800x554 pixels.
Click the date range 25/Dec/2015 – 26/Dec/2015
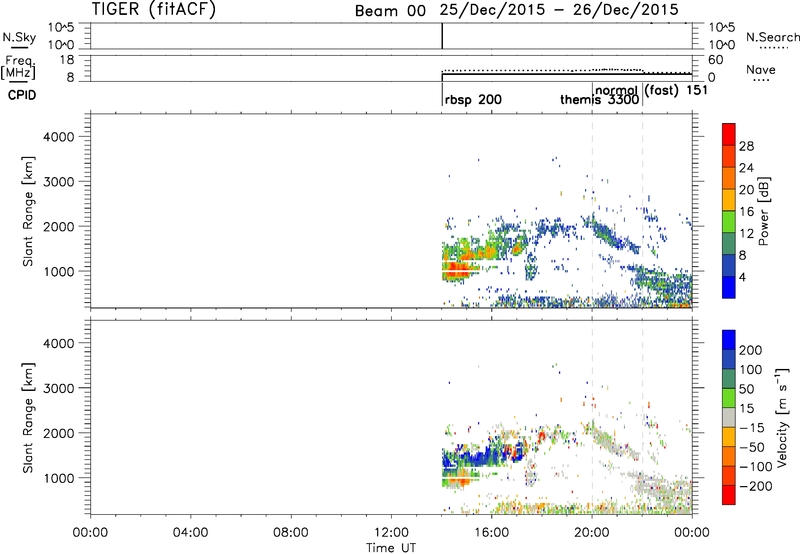click(559, 10)
